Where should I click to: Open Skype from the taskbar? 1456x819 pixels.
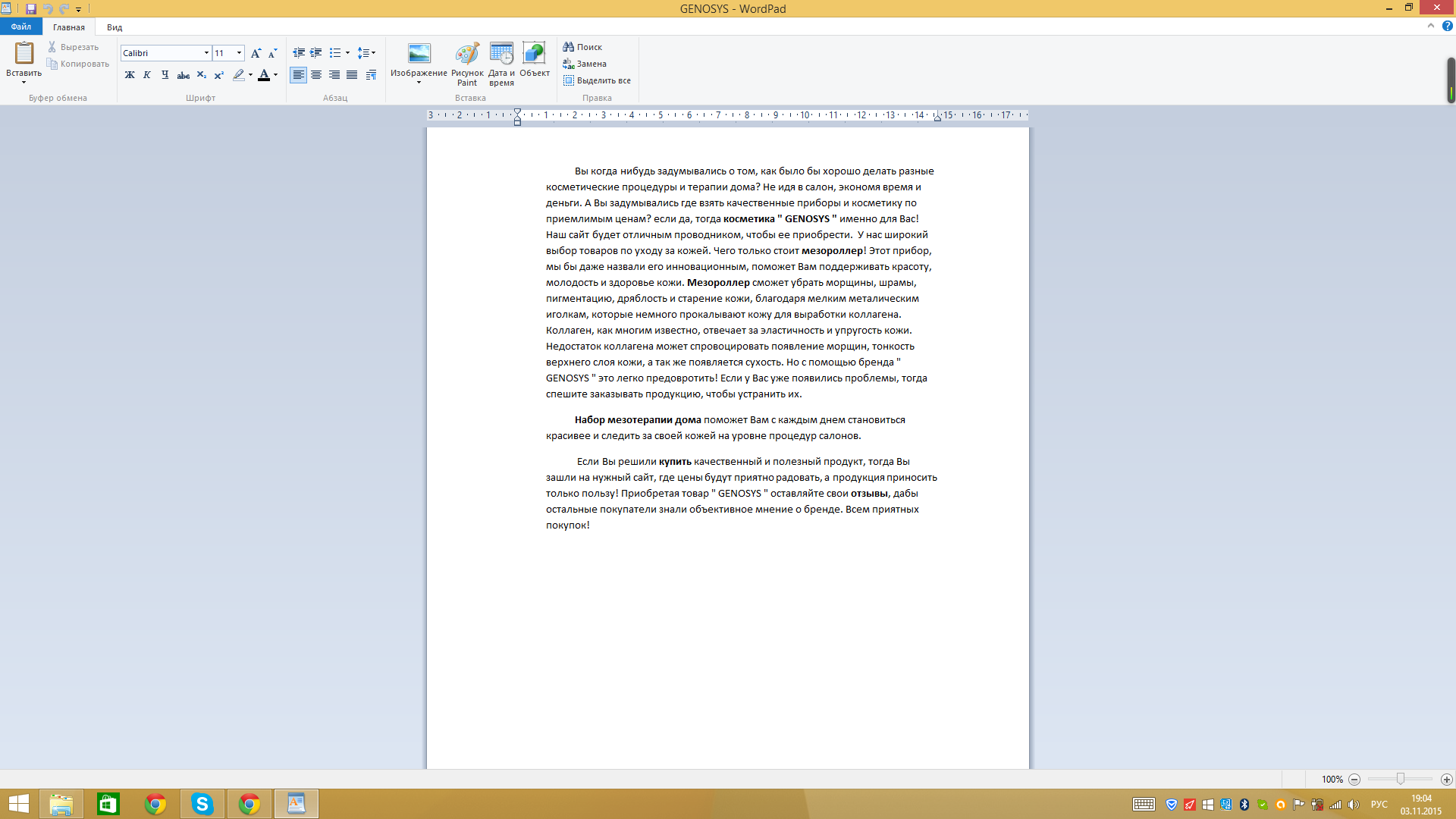tap(202, 804)
